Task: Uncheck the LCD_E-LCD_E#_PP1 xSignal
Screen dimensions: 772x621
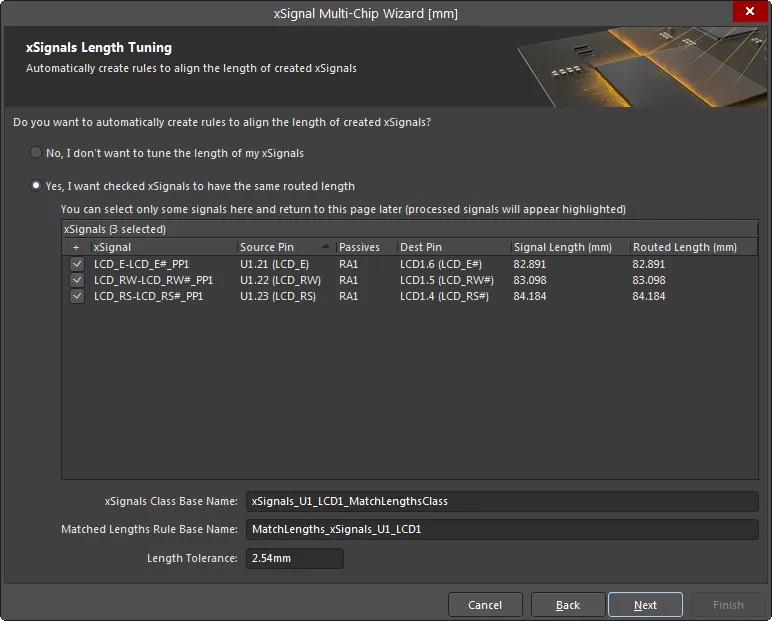Action: [77, 264]
